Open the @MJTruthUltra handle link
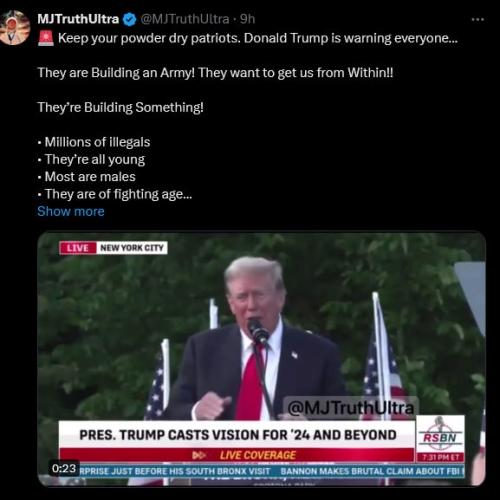This screenshot has height=500, width=500. pyautogui.click(x=185, y=19)
